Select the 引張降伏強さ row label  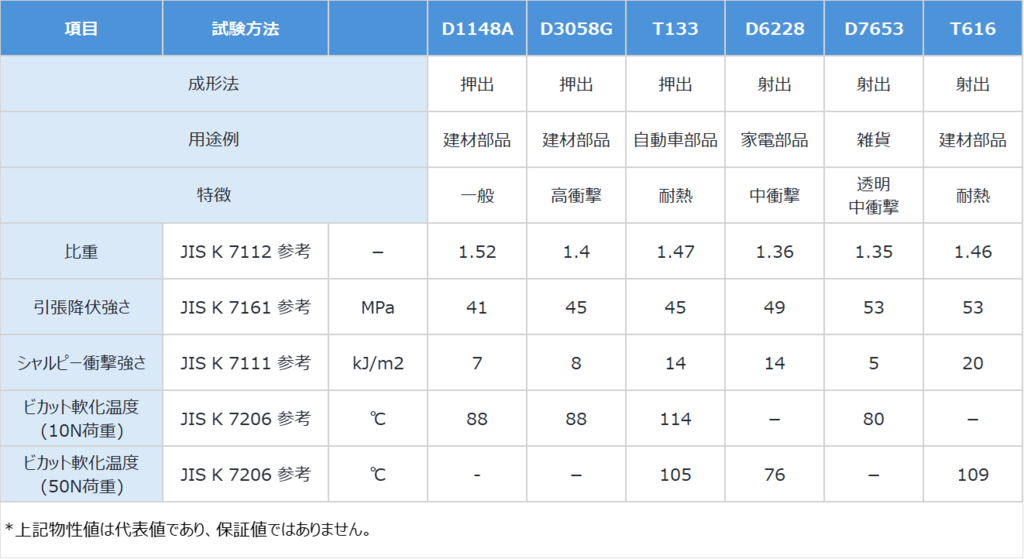(81, 307)
